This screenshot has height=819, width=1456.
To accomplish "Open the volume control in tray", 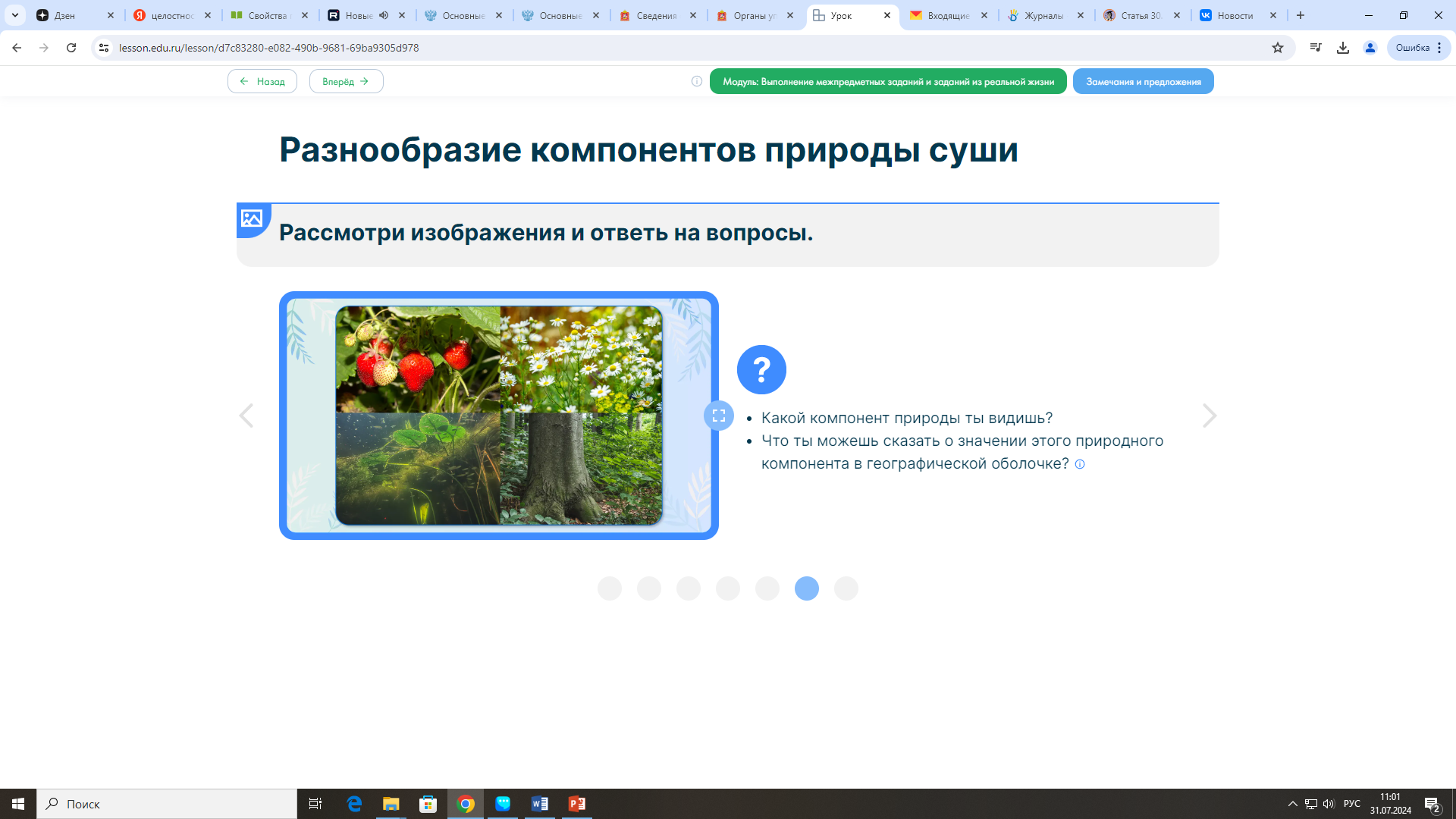I will pos(1329,804).
